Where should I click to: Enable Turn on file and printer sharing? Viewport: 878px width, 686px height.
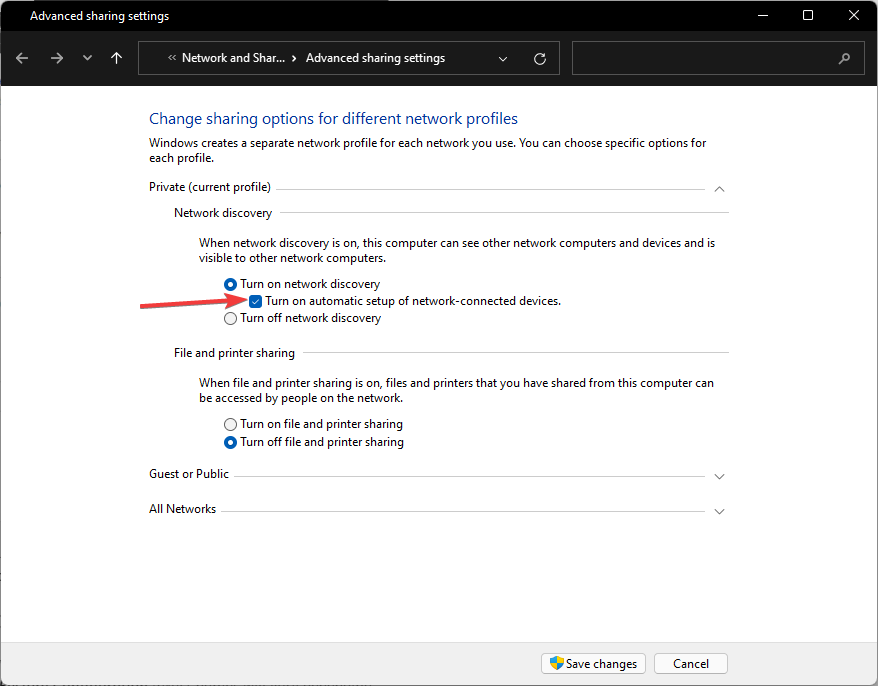231,424
